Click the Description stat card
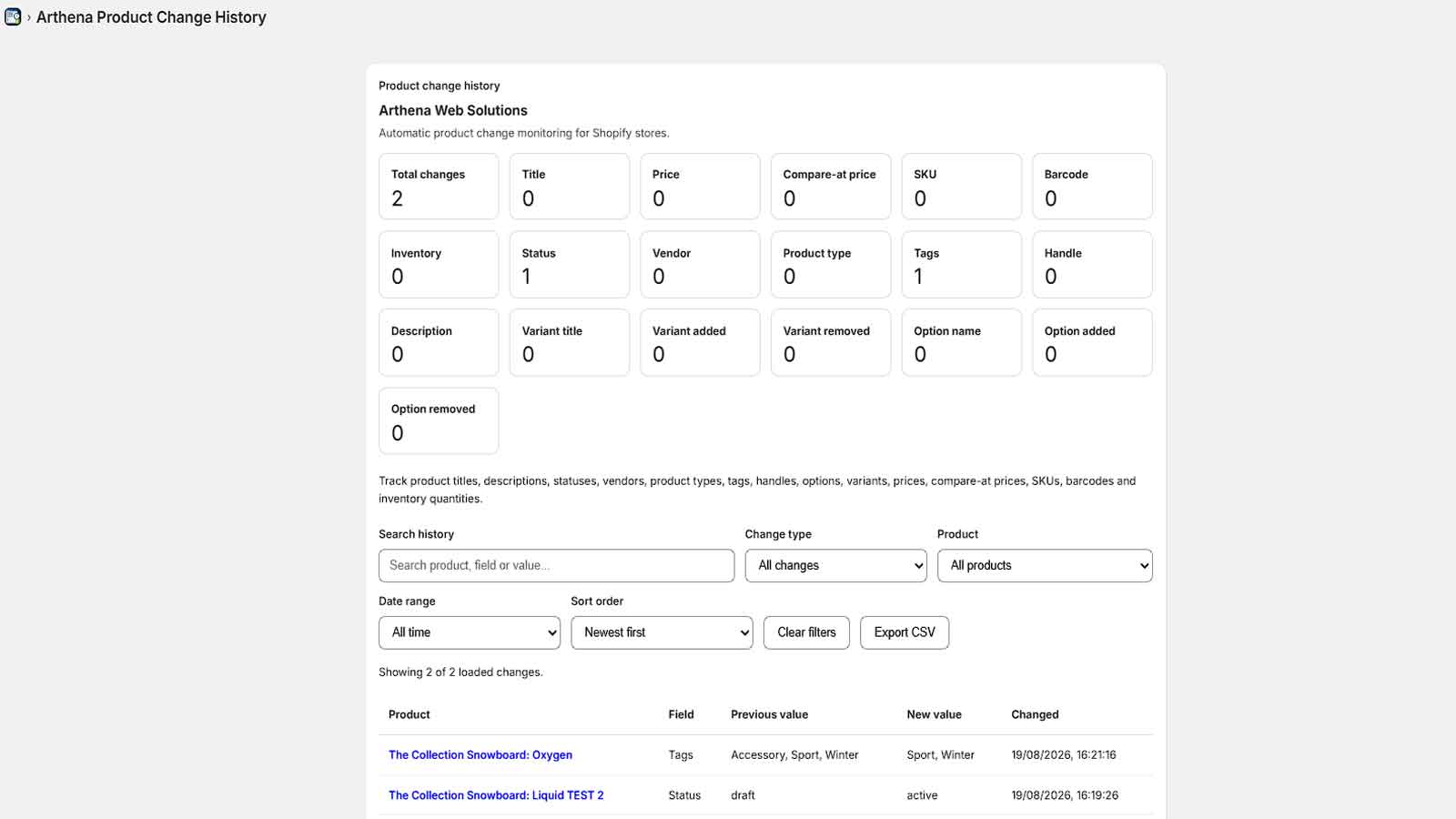Image resolution: width=1456 pixels, height=819 pixels. 439,343
